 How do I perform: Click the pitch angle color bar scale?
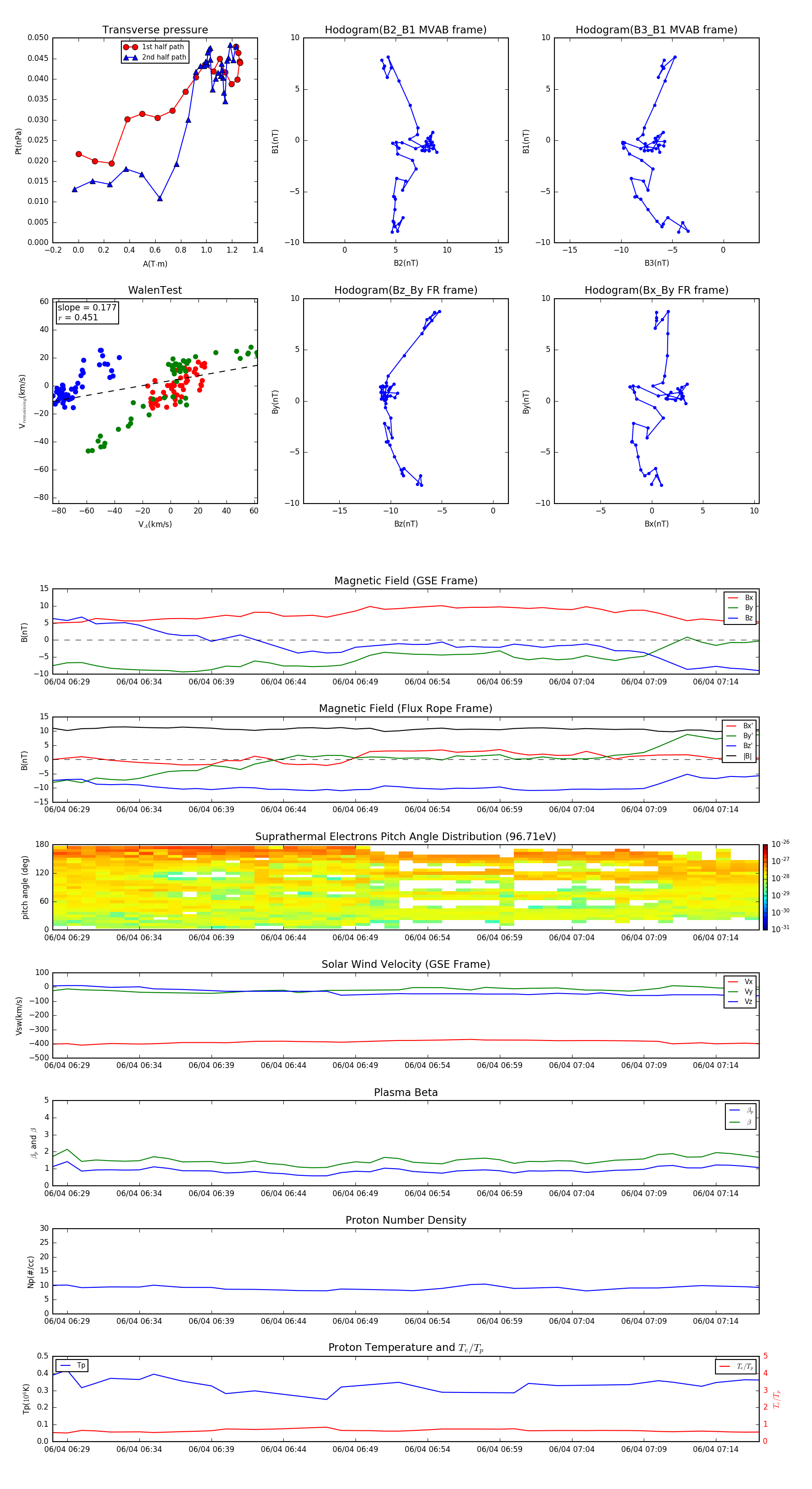click(765, 887)
